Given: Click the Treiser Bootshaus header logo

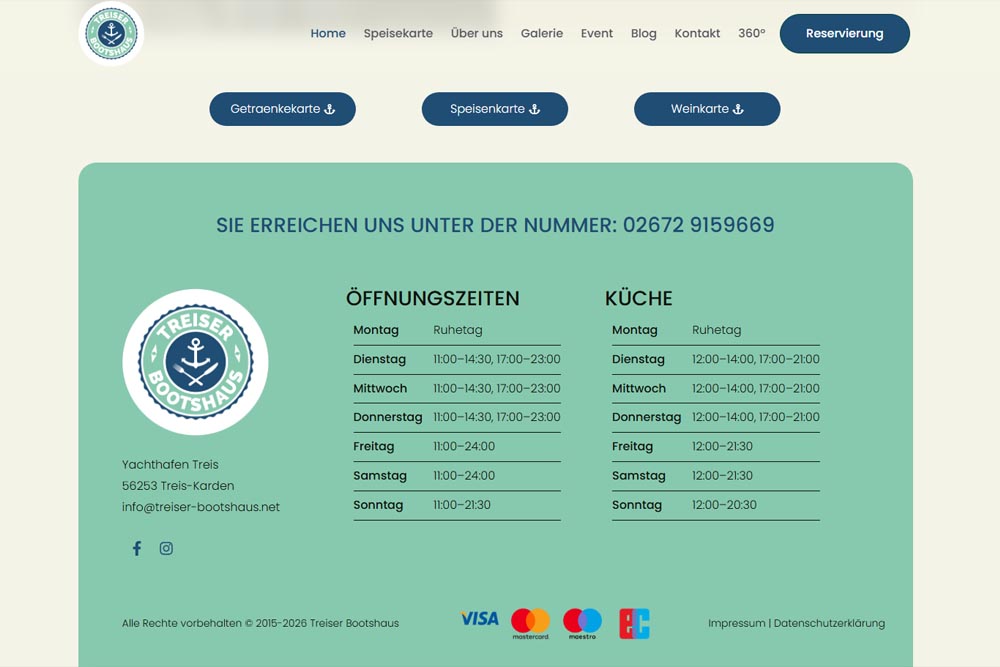Looking at the screenshot, I should pyautogui.click(x=111, y=34).
